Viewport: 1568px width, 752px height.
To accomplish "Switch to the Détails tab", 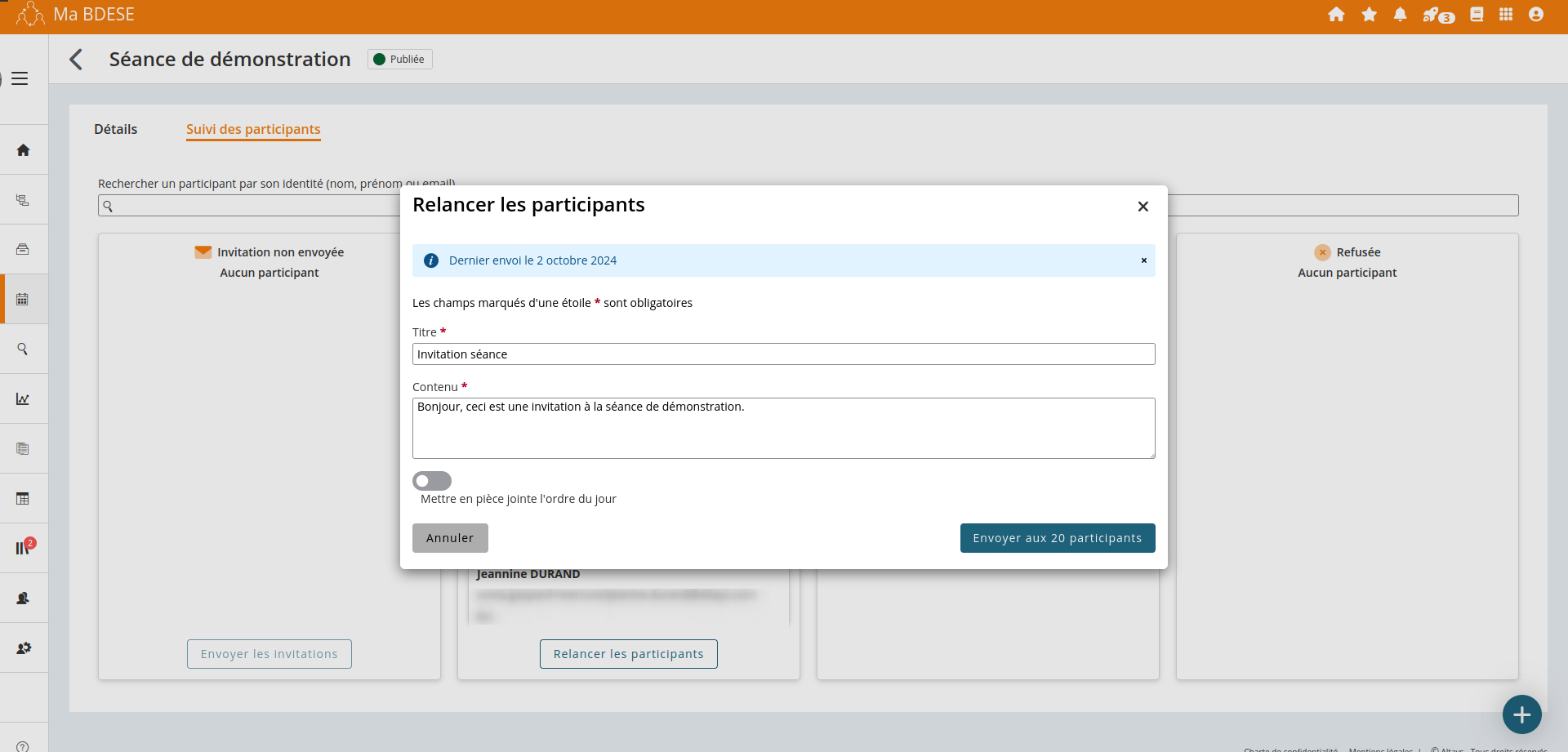I will point(116,129).
